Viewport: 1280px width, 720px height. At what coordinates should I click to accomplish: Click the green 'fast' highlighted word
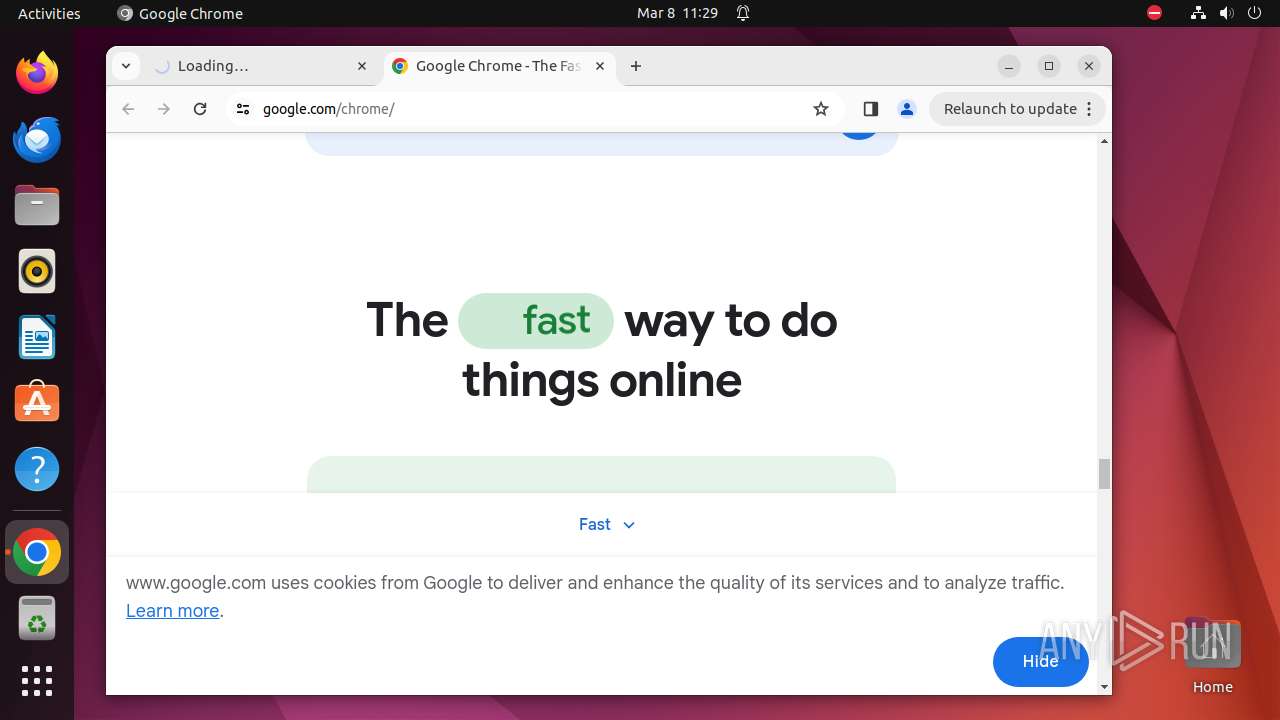[x=536, y=321]
